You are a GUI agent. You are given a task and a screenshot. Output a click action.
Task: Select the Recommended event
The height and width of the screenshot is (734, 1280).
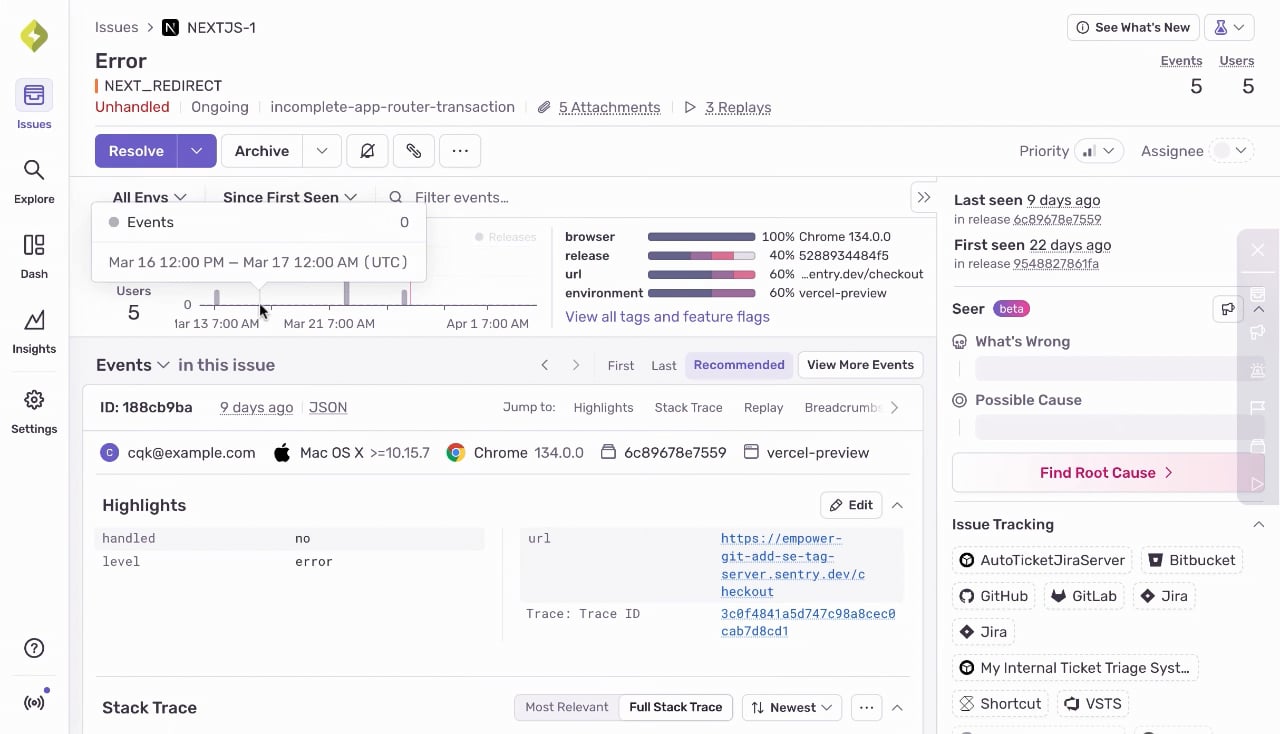(739, 365)
